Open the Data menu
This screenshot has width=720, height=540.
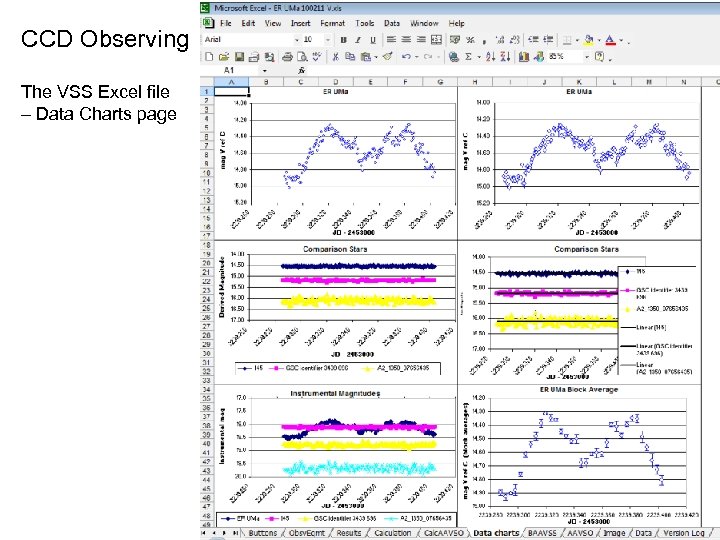click(392, 23)
